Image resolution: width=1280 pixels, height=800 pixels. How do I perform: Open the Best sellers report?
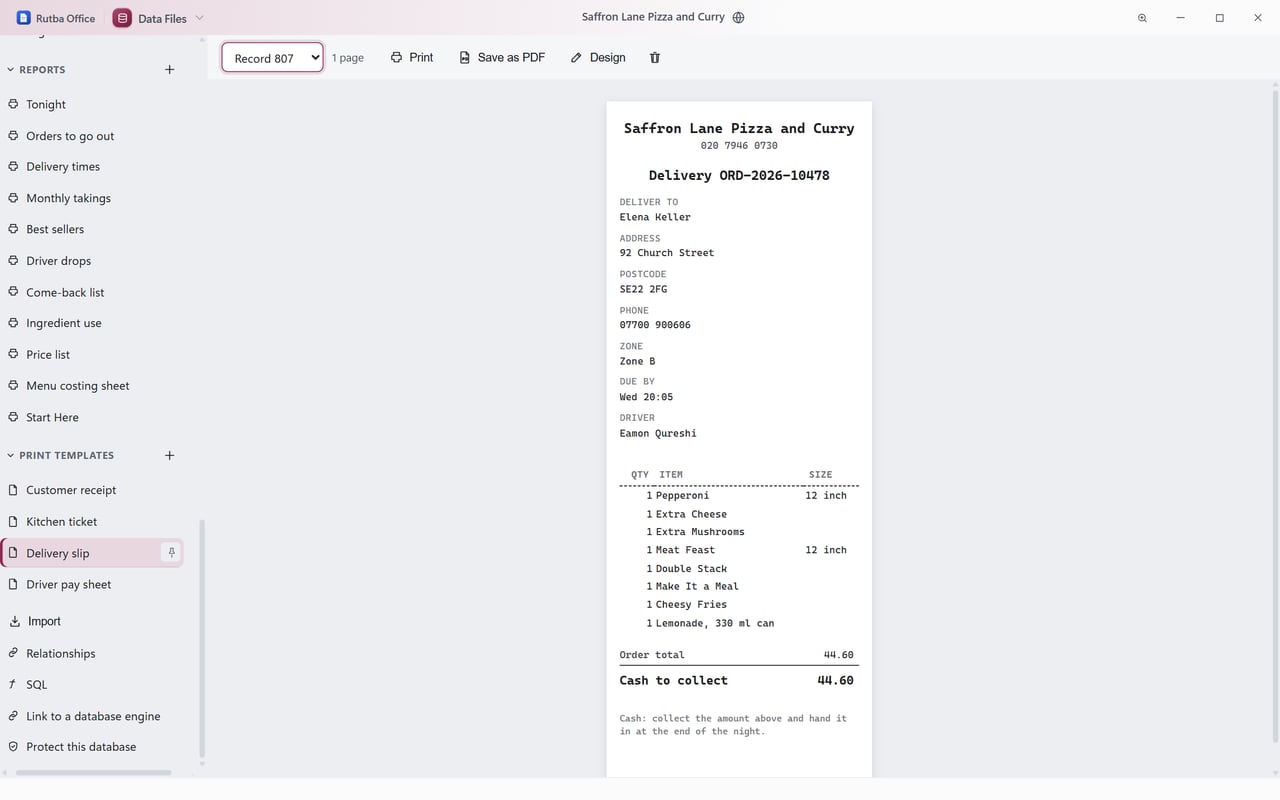point(92,229)
